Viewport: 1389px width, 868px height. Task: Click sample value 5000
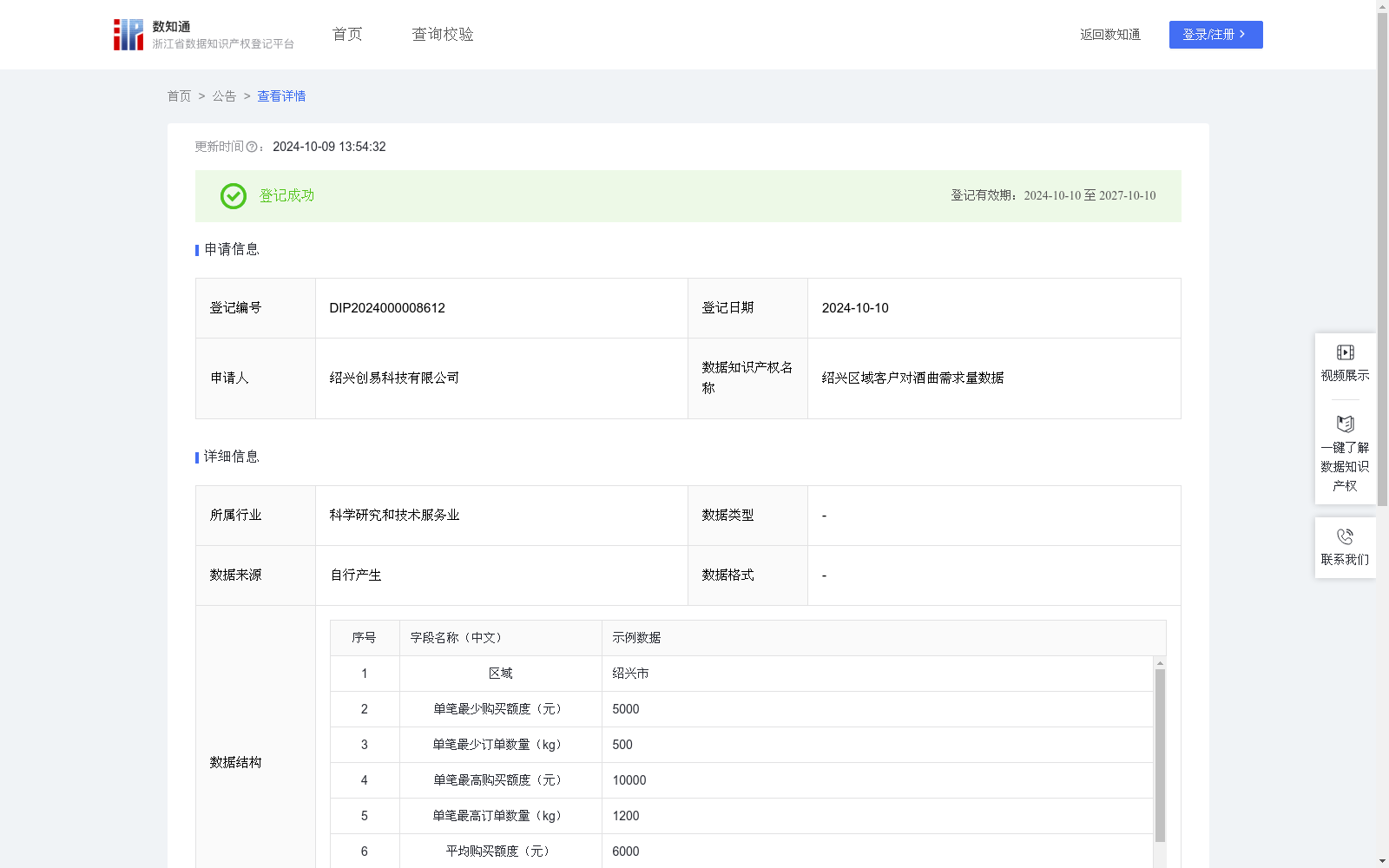[626, 709]
